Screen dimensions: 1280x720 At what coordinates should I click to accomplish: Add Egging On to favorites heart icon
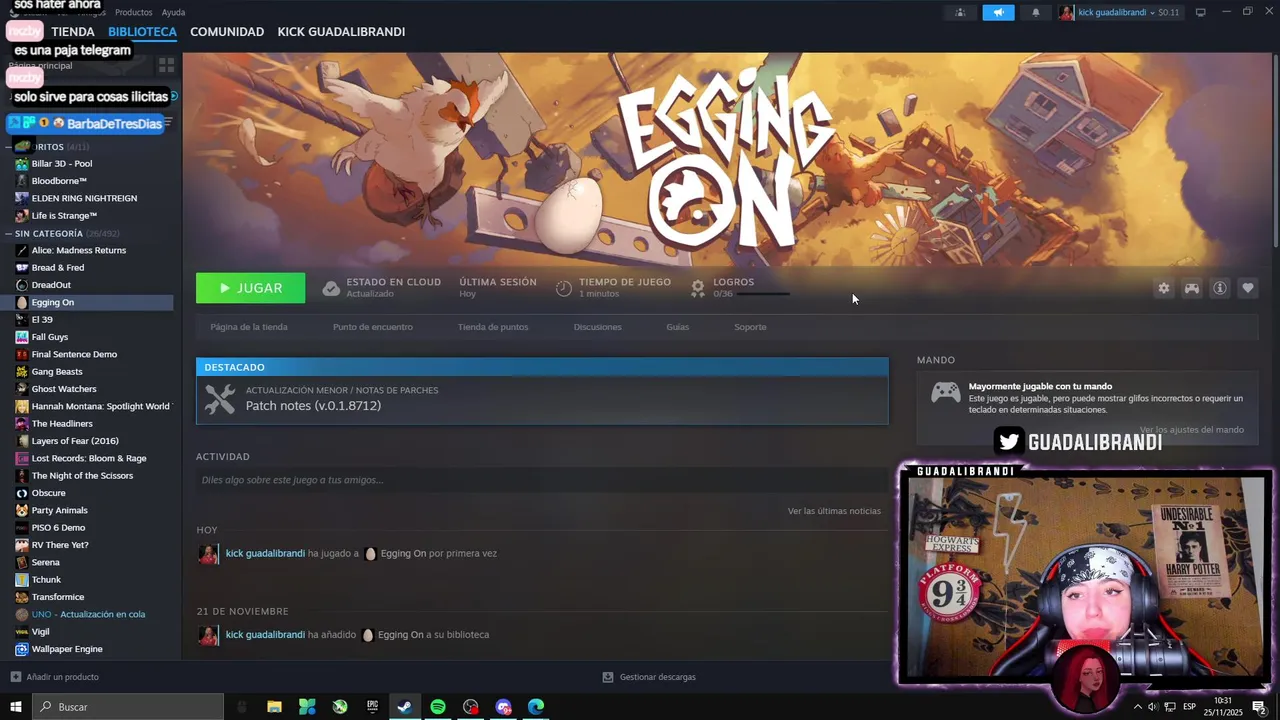pyautogui.click(x=1248, y=288)
